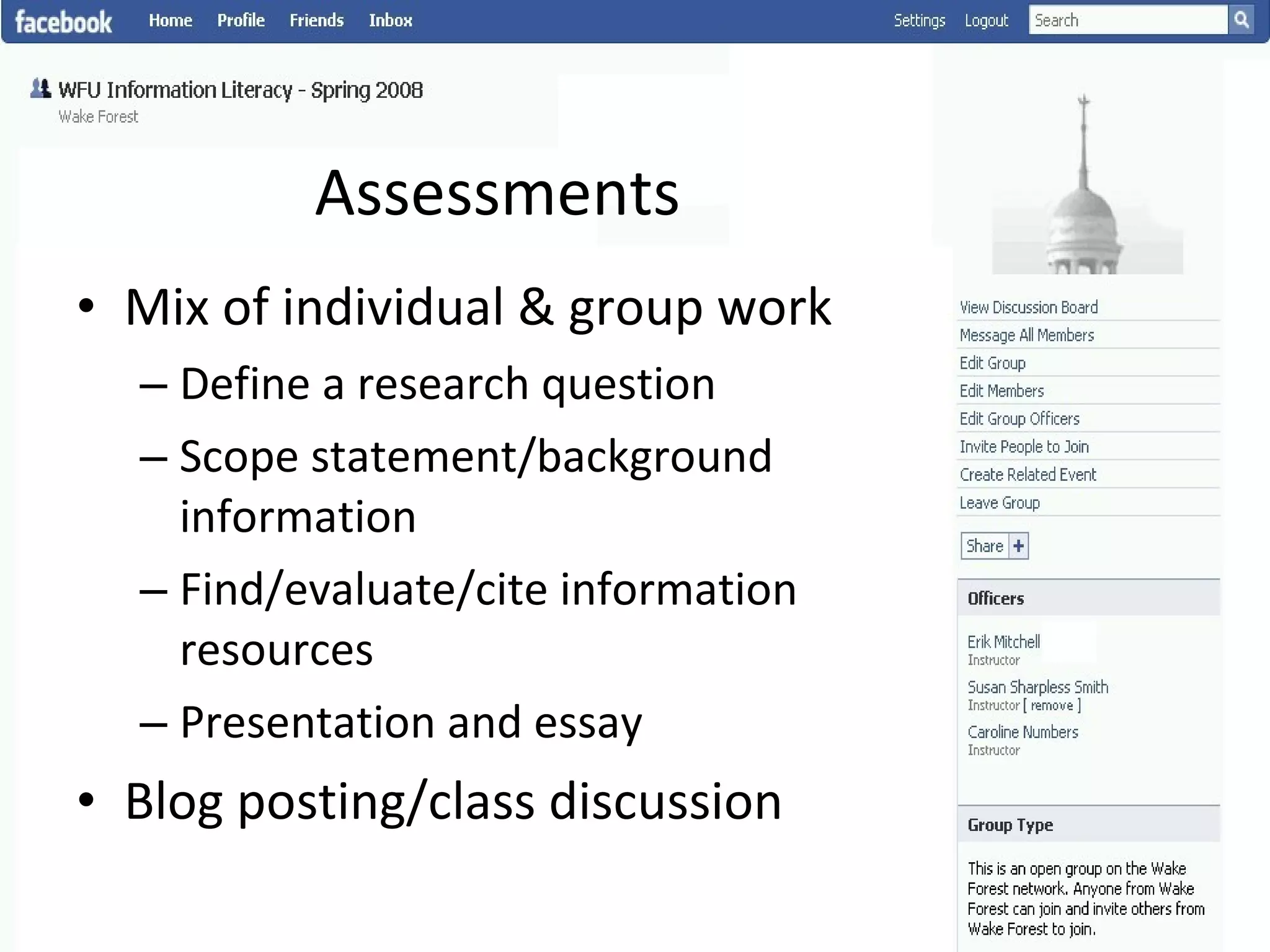This screenshot has width=1270, height=952.
Task: Open Erik Mitchell officer profile
Action: coord(1004,641)
